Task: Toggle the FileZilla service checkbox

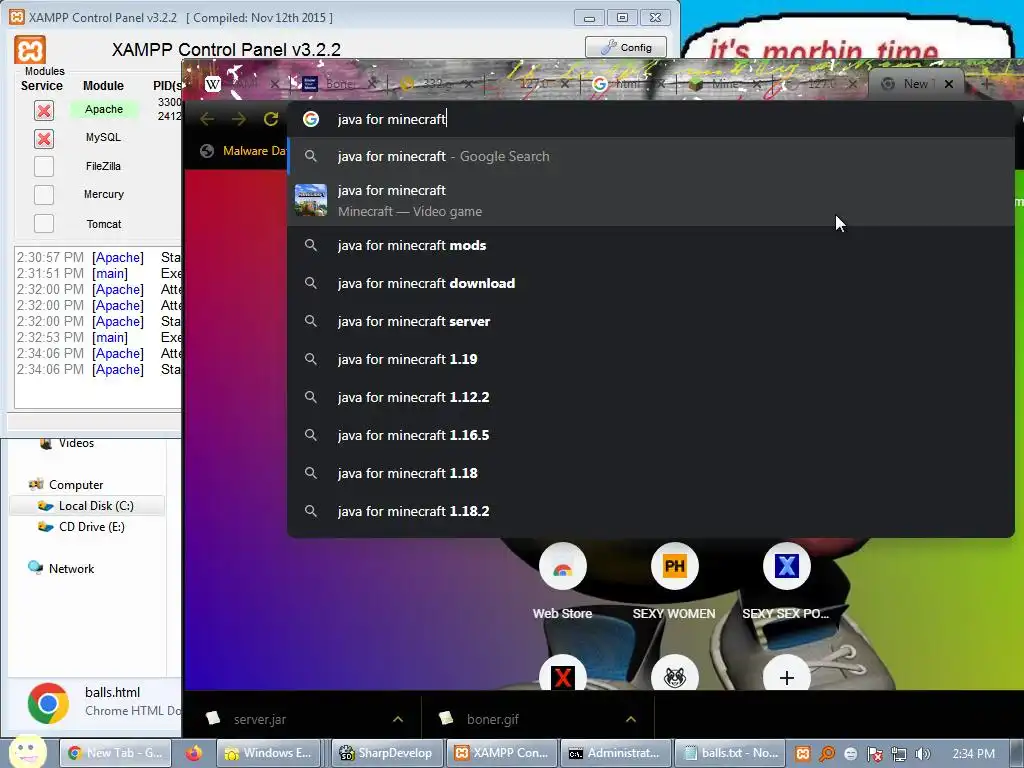Action: point(44,167)
